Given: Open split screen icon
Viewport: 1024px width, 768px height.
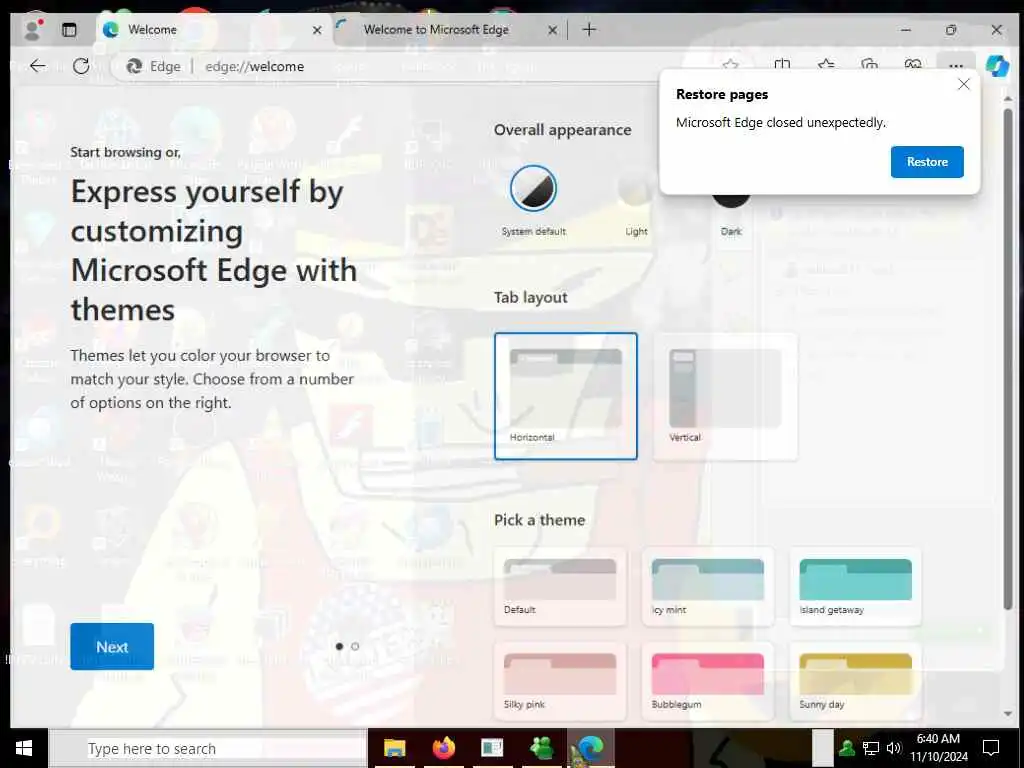Looking at the screenshot, I should [x=782, y=65].
